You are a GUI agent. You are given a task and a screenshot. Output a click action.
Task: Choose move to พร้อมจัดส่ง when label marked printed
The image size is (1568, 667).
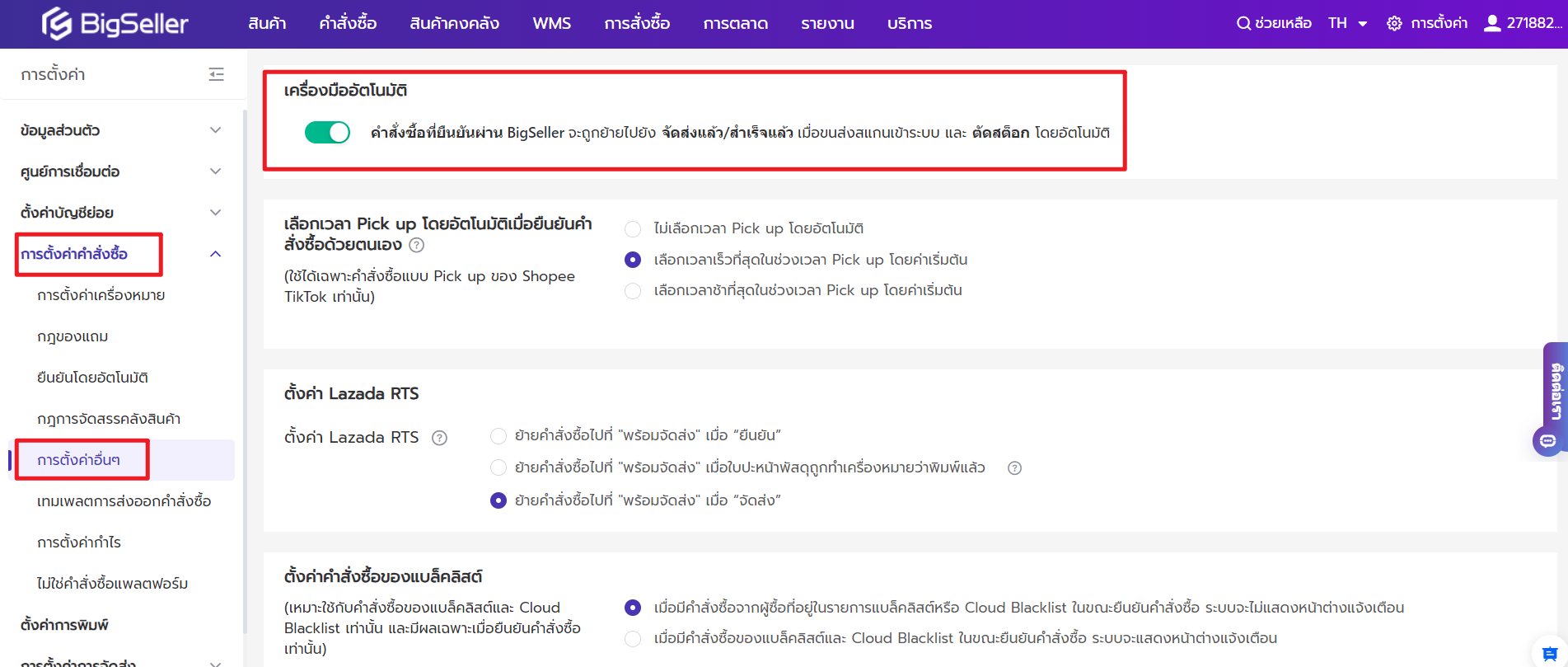[x=498, y=468]
